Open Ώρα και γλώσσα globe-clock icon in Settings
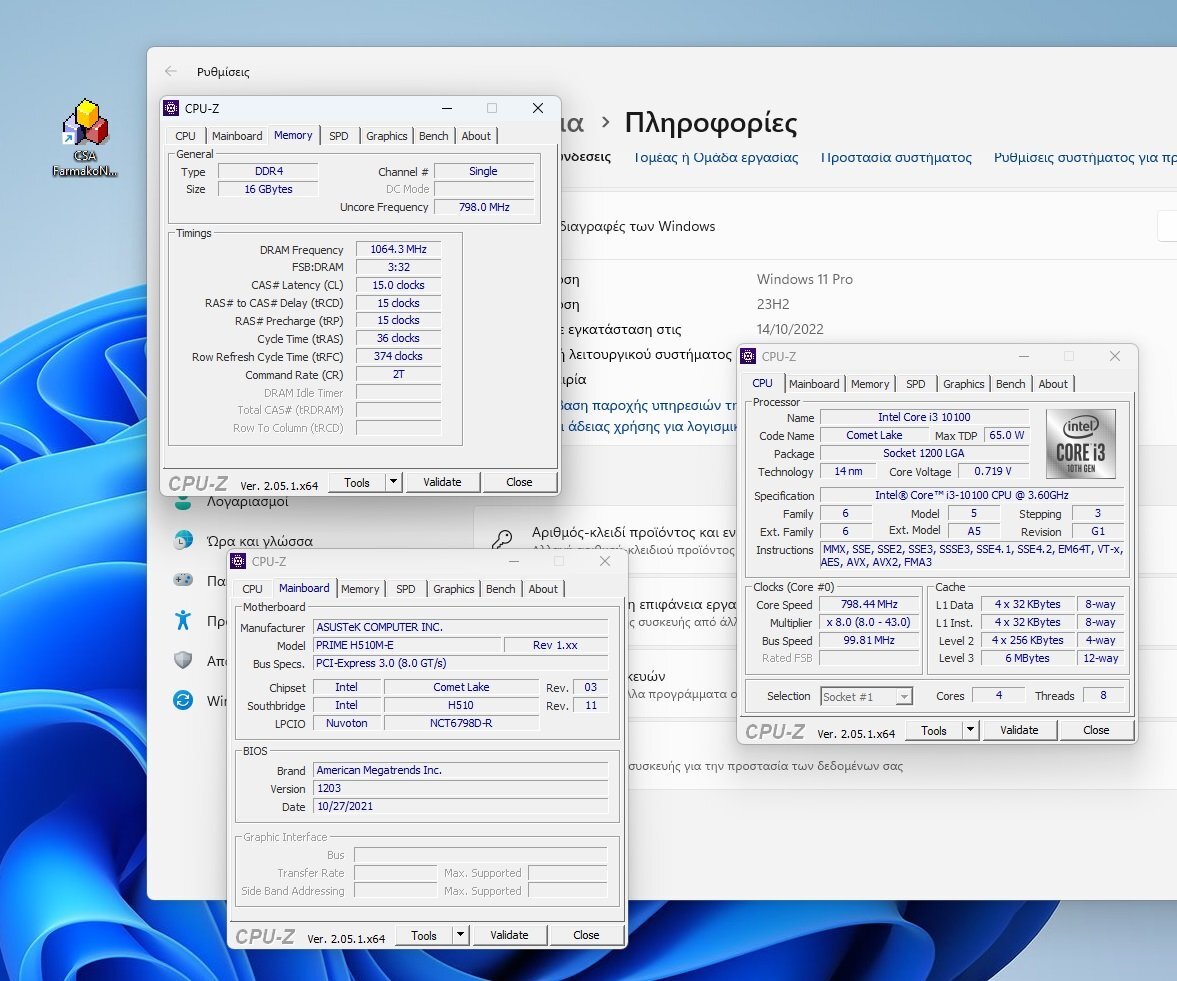 tap(183, 540)
